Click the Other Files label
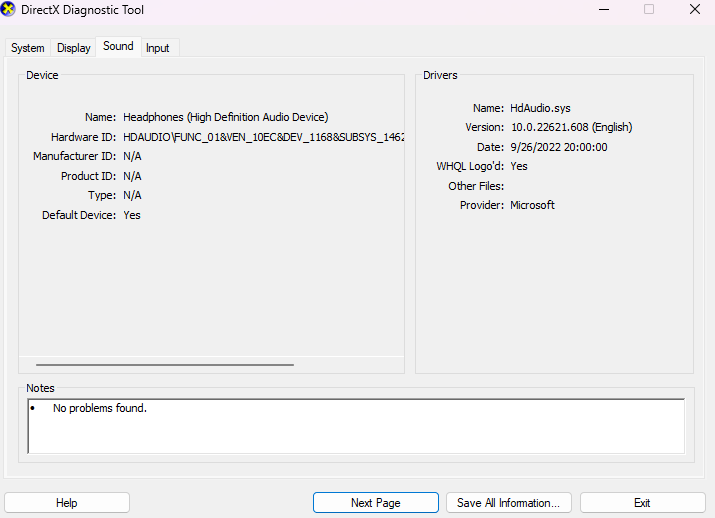This screenshot has height=518, width=715. [476, 186]
